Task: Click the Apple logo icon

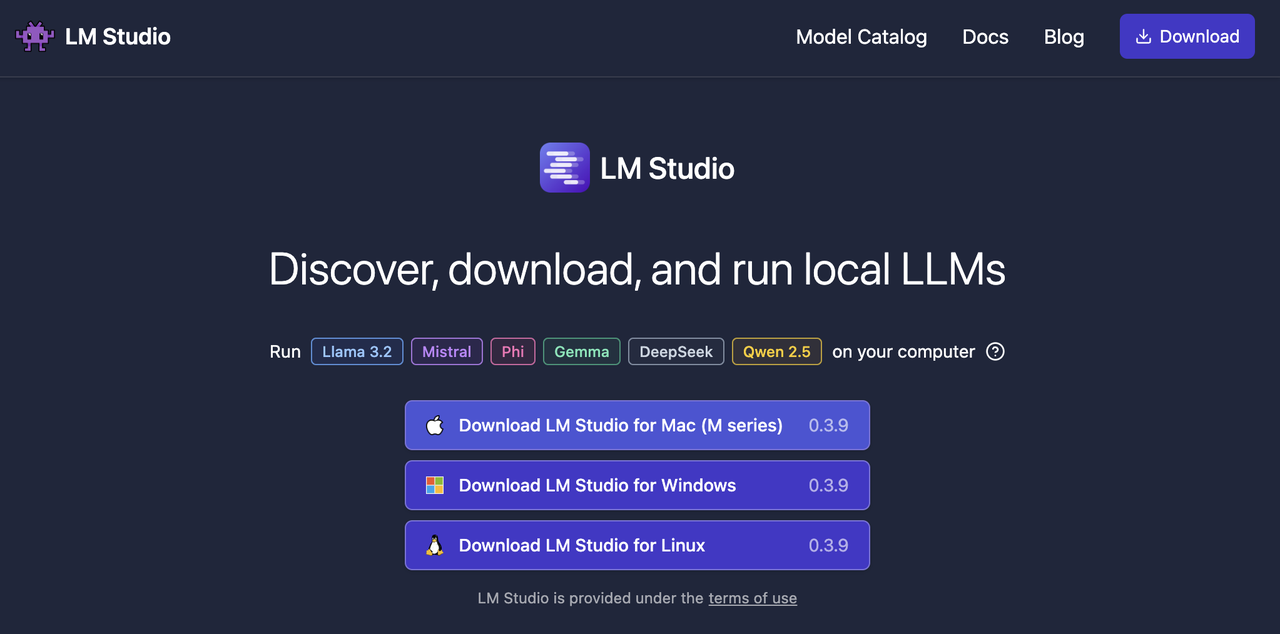Action: click(434, 425)
